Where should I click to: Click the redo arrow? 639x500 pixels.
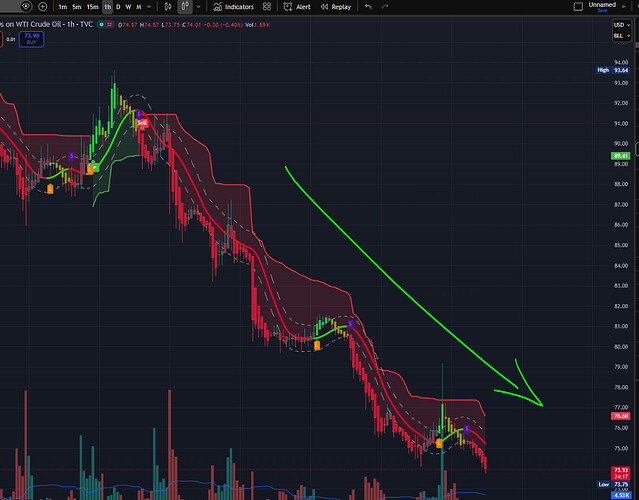385,7
